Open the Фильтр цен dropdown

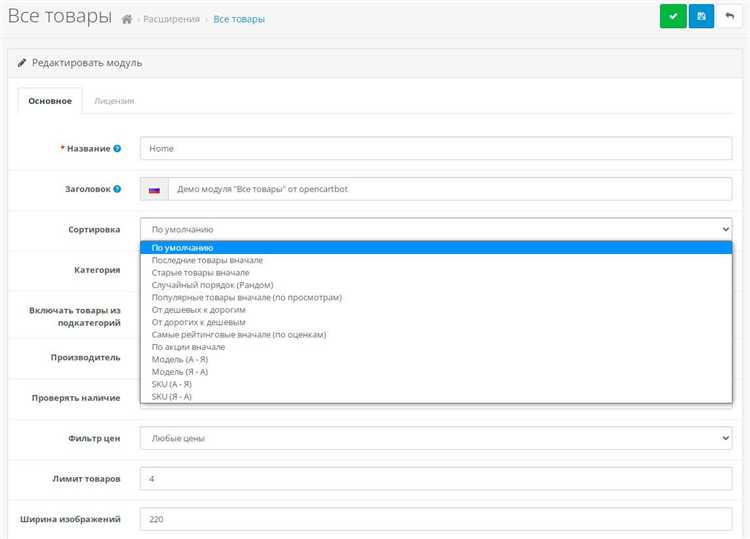(436, 438)
